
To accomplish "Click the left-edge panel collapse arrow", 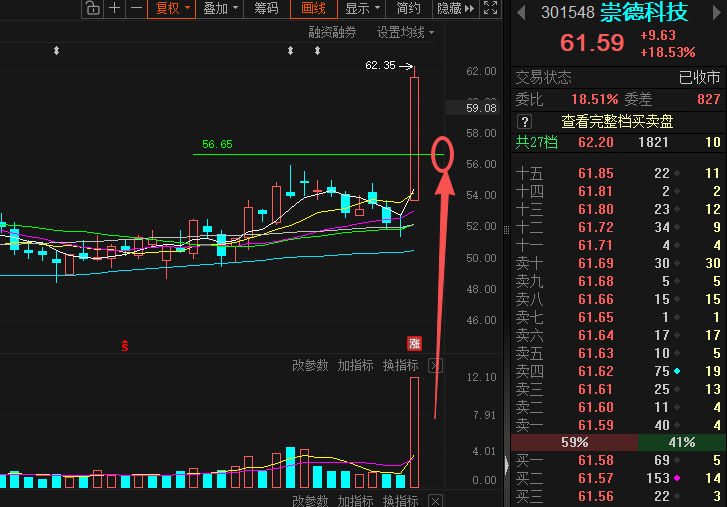I will tap(507, 465).
